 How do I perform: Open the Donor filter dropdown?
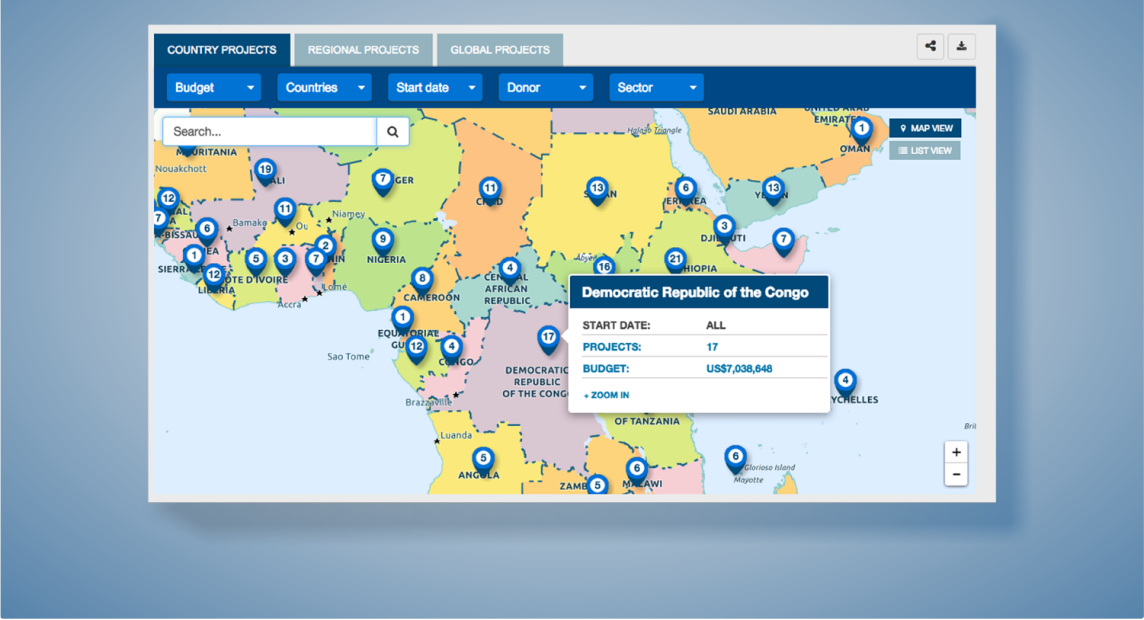(x=546, y=88)
